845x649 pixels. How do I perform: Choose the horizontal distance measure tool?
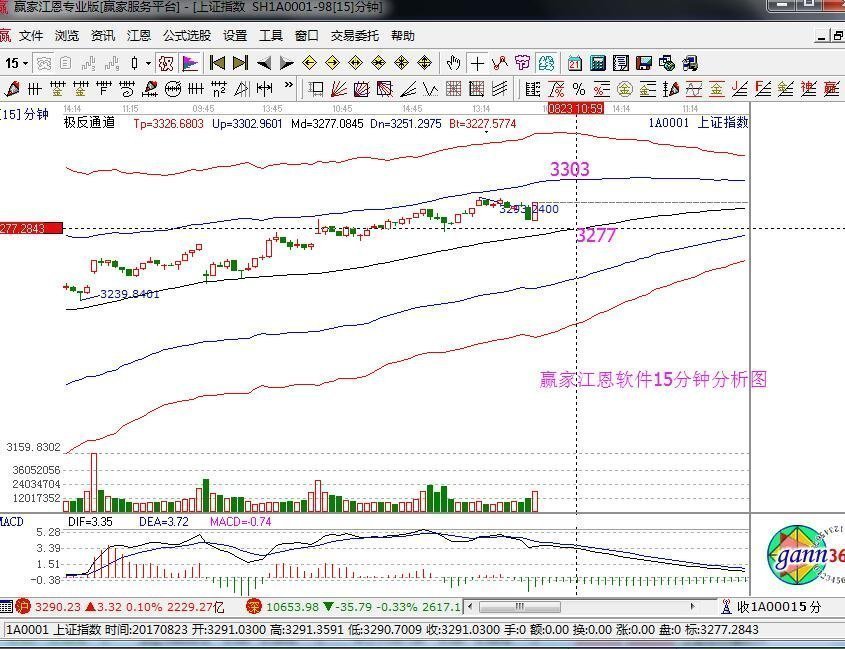pyautogui.click(x=265, y=89)
